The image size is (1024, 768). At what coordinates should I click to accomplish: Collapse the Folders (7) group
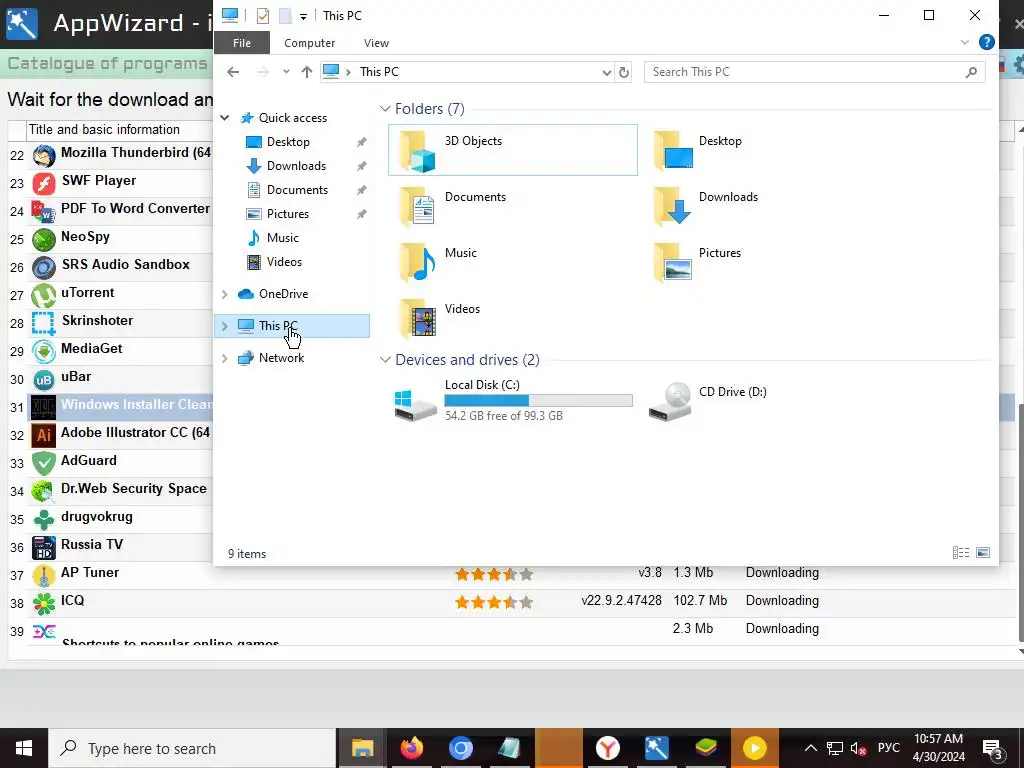[385, 108]
